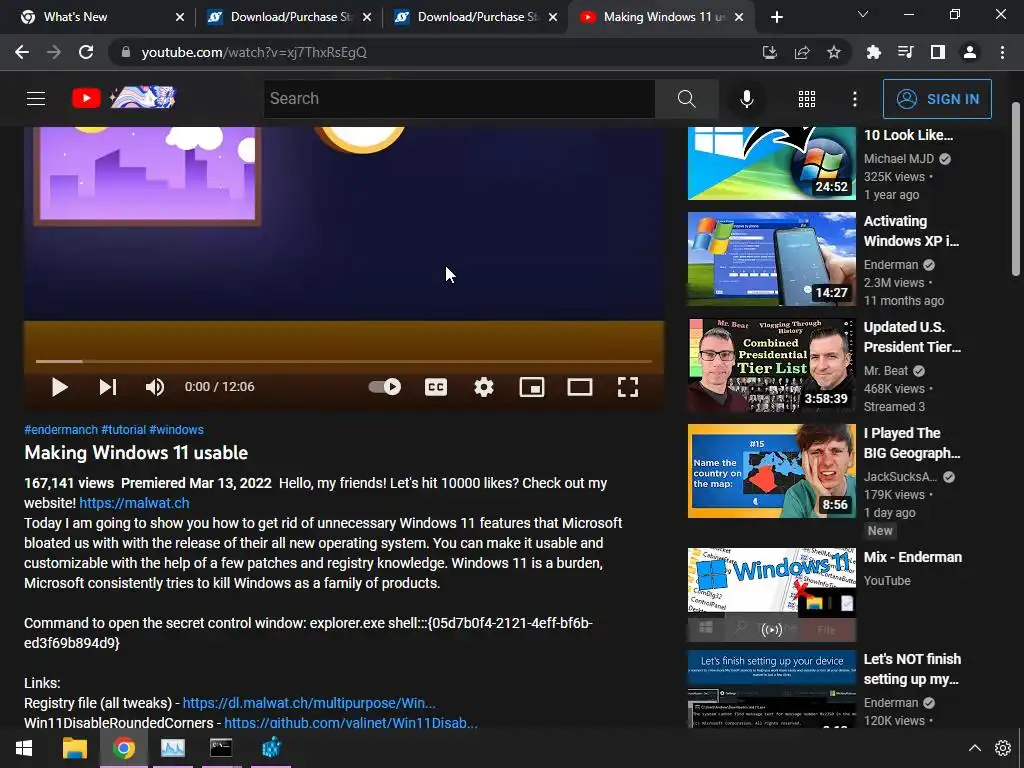Open the blue pixelated taskbar app

271,748
